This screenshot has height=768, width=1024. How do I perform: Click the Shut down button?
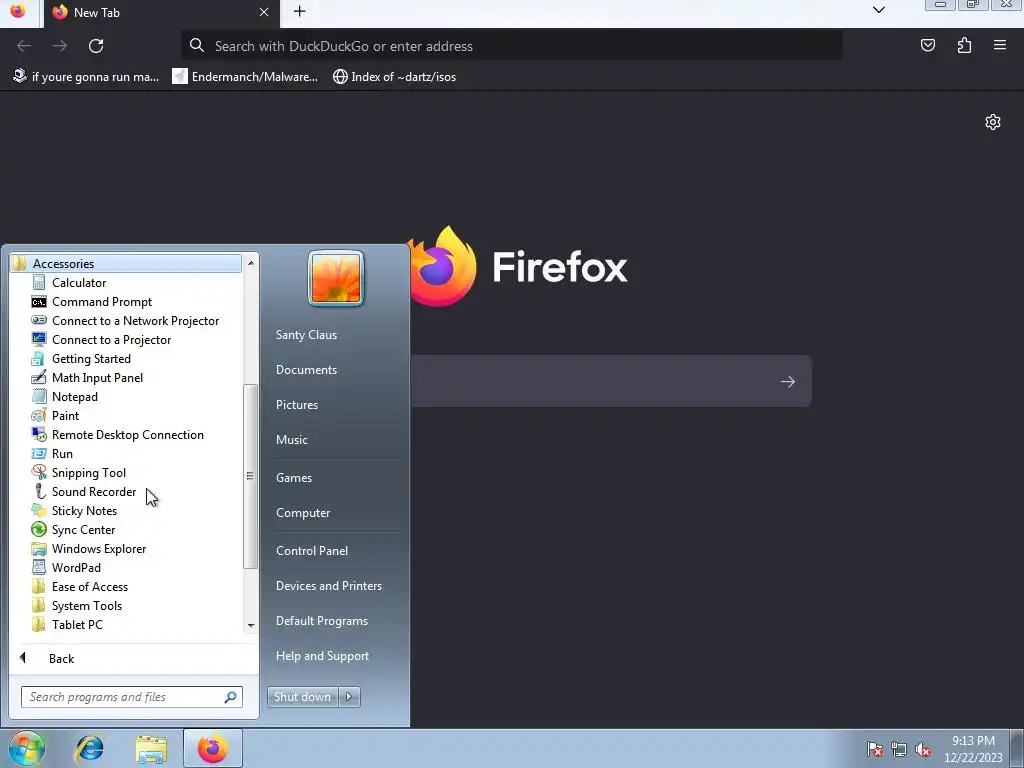[x=302, y=697]
